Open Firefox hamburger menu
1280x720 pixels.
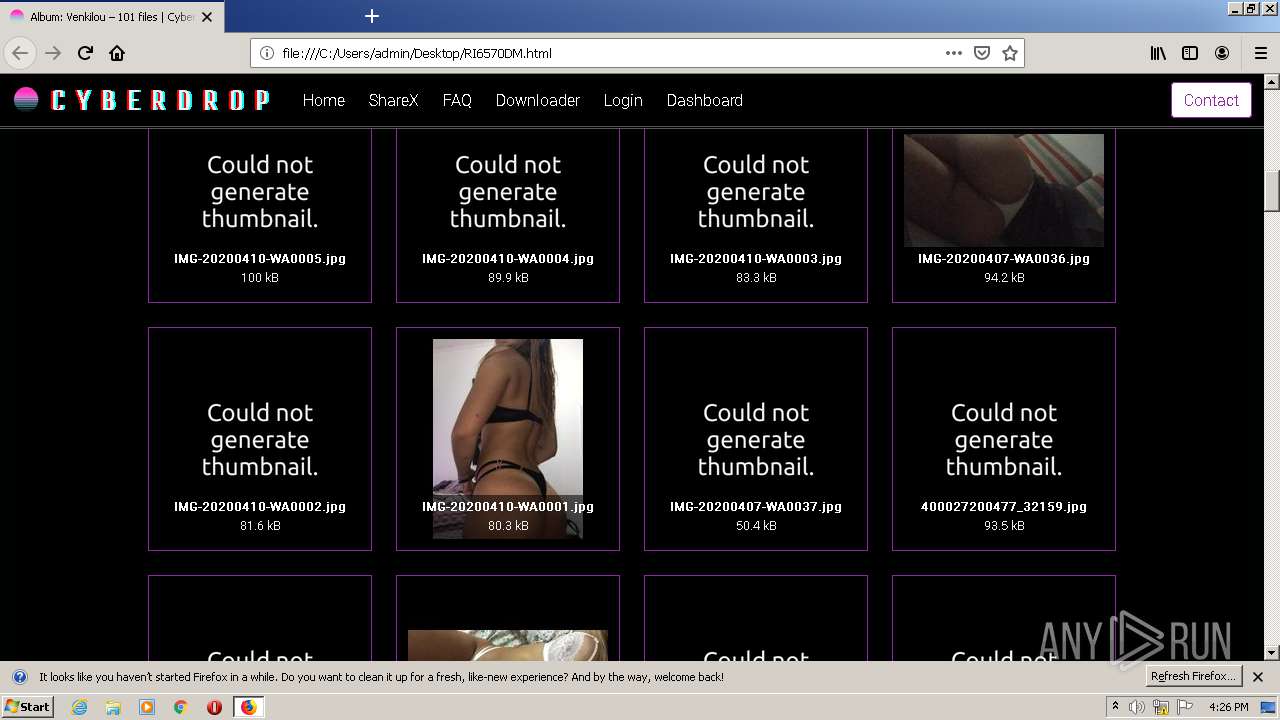pos(1261,53)
